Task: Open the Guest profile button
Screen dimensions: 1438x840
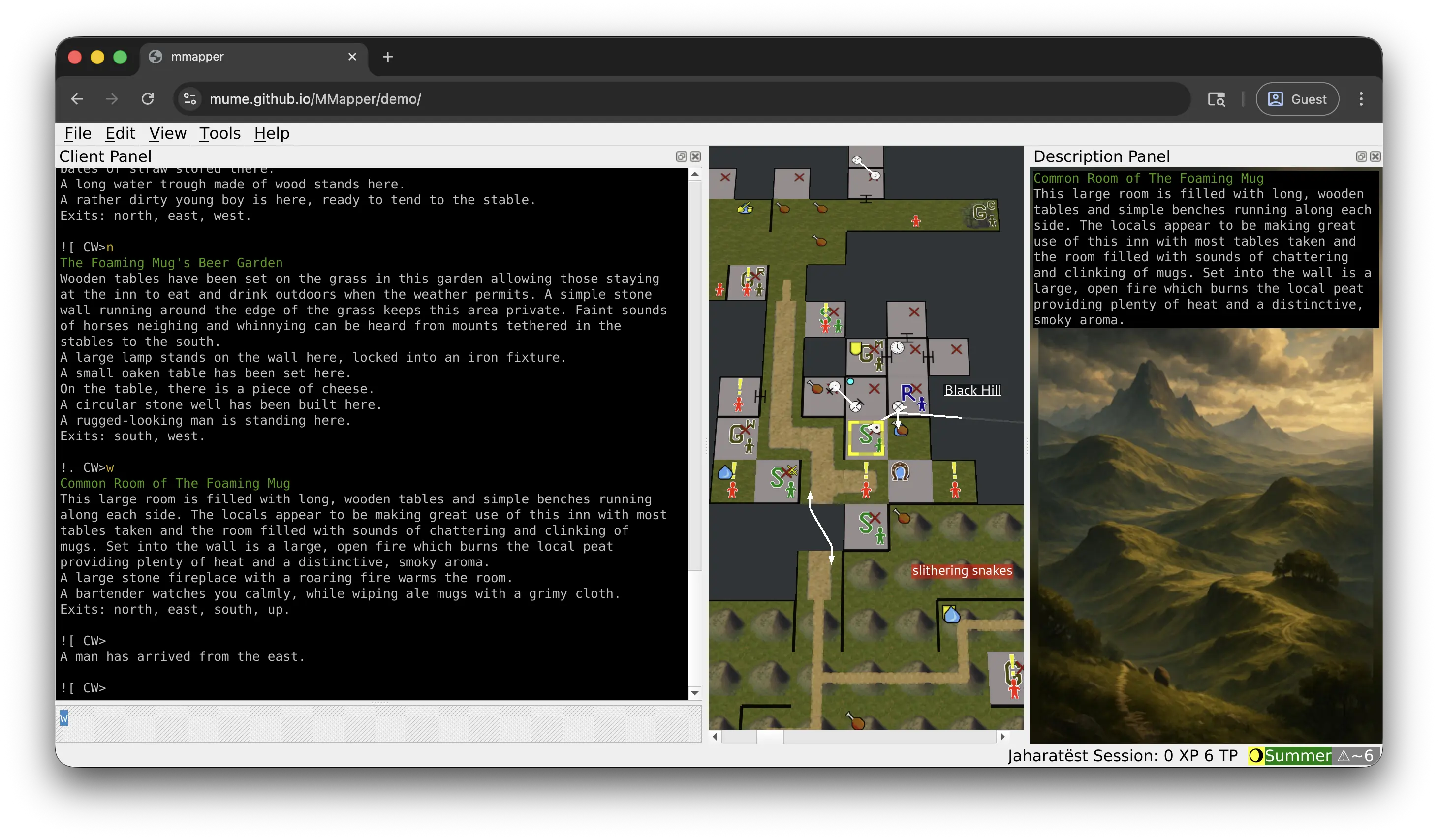Action: pyautogui.click(x=1297, y=99)
